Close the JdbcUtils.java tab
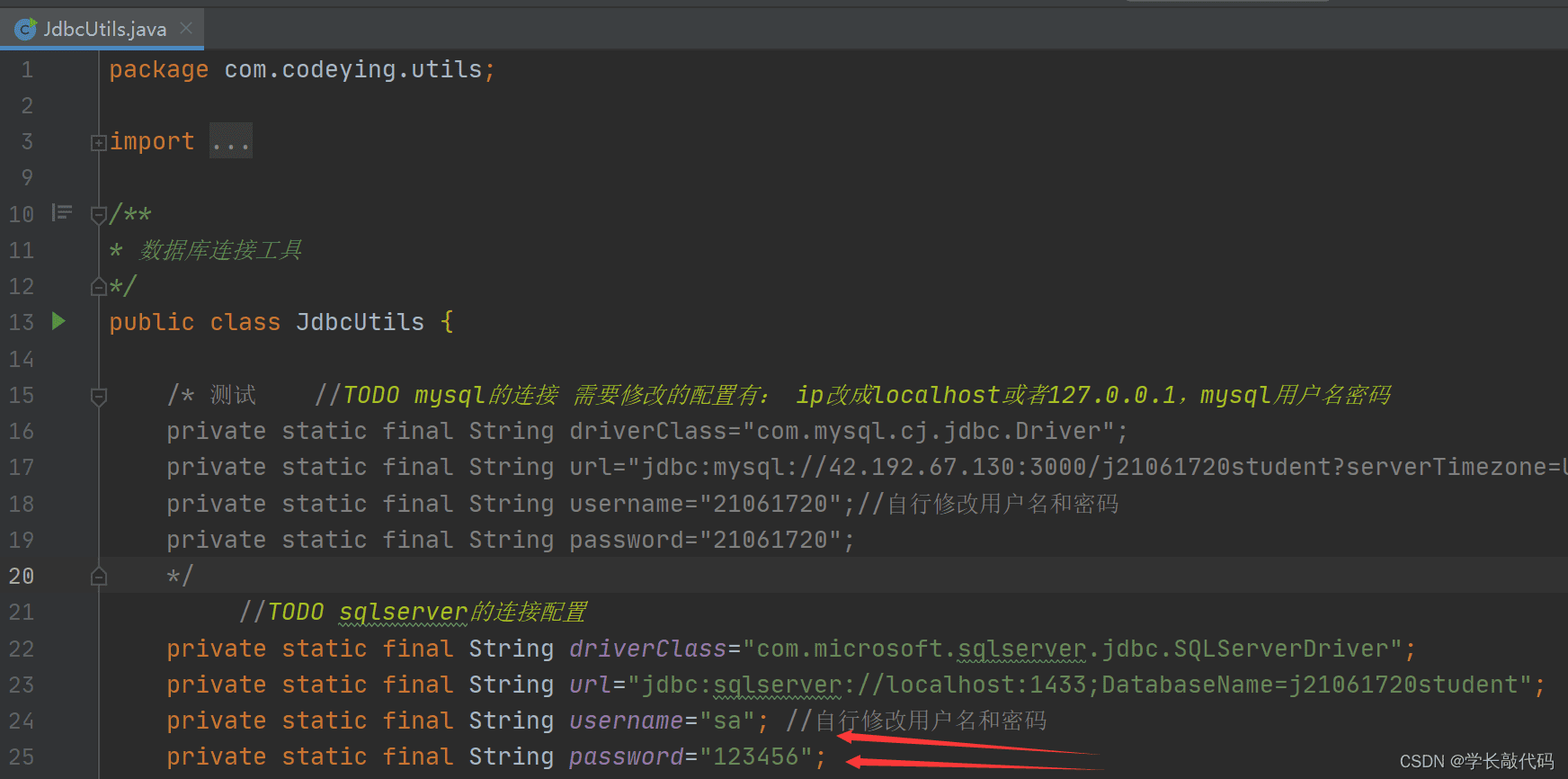This screenshot has height=779, width=1568. [x=186, y=28]
